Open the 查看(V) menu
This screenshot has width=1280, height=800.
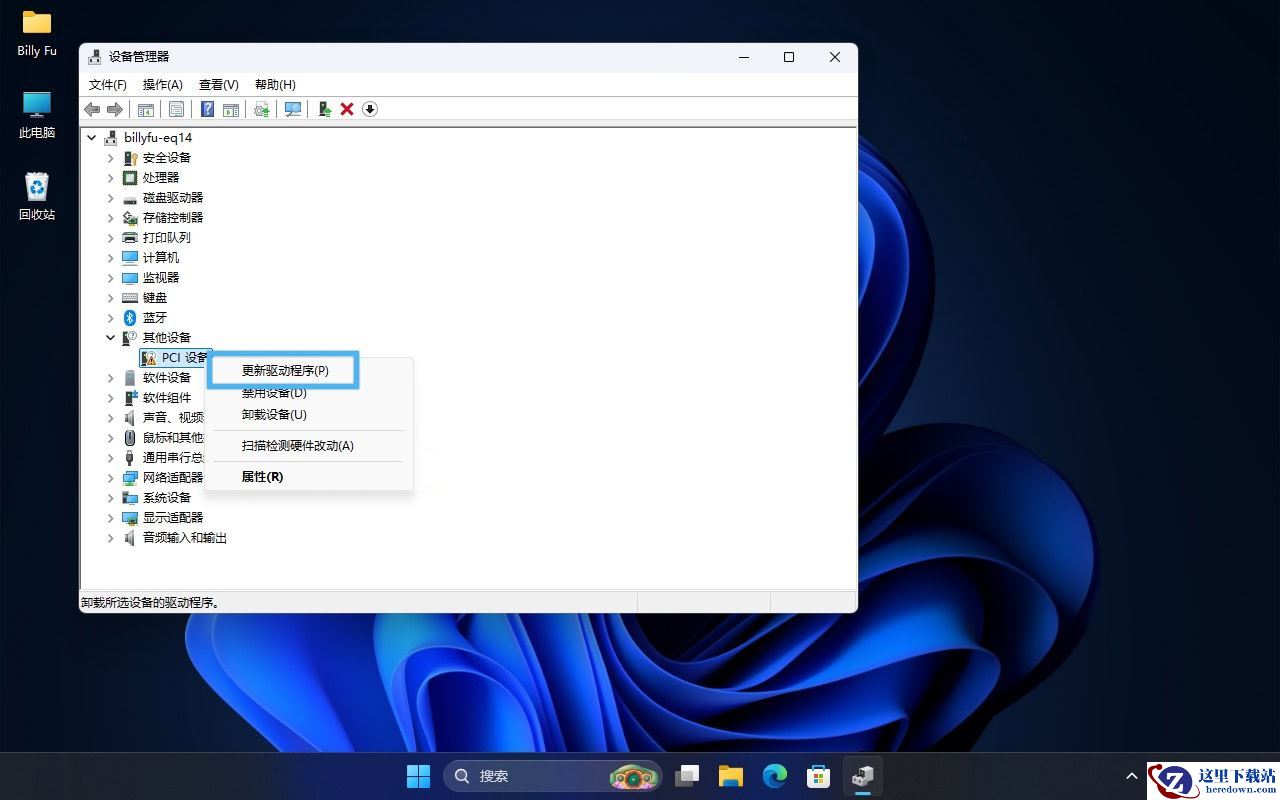click(x=219, y=85)
